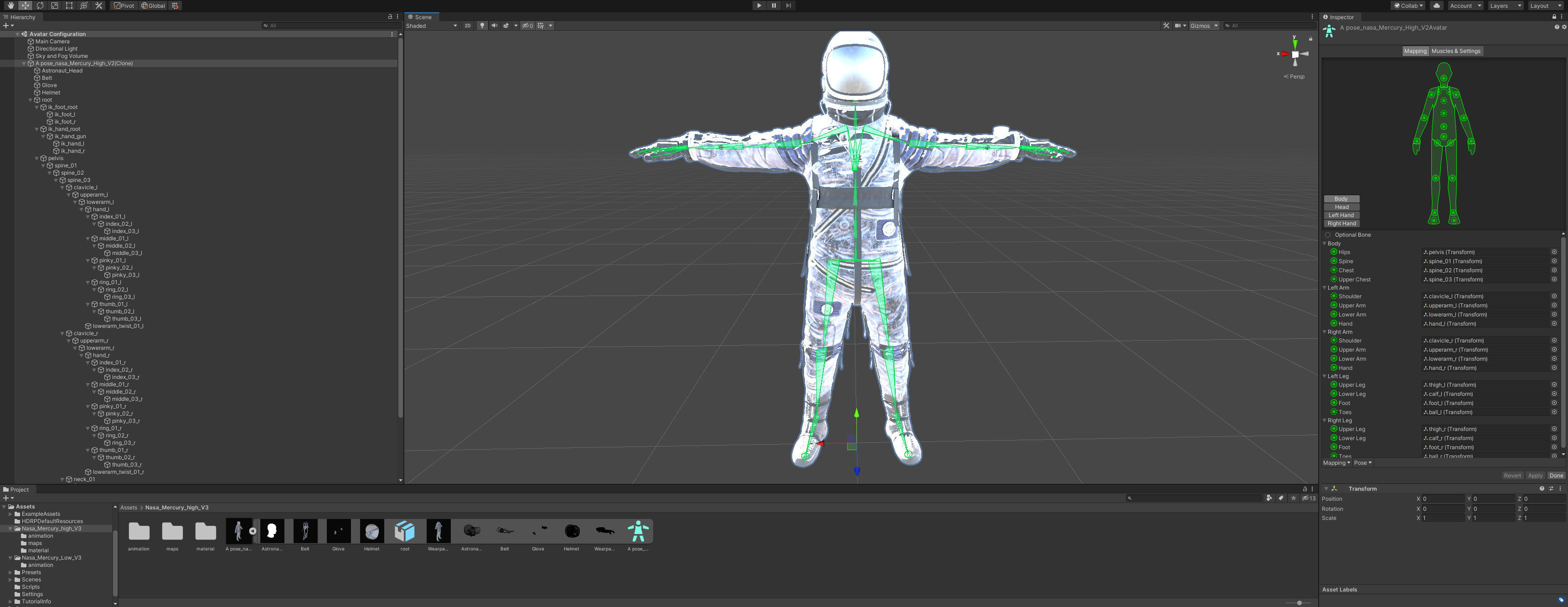Click the Revert button
Screen dimensions: 1568x607
point(1512,476)
